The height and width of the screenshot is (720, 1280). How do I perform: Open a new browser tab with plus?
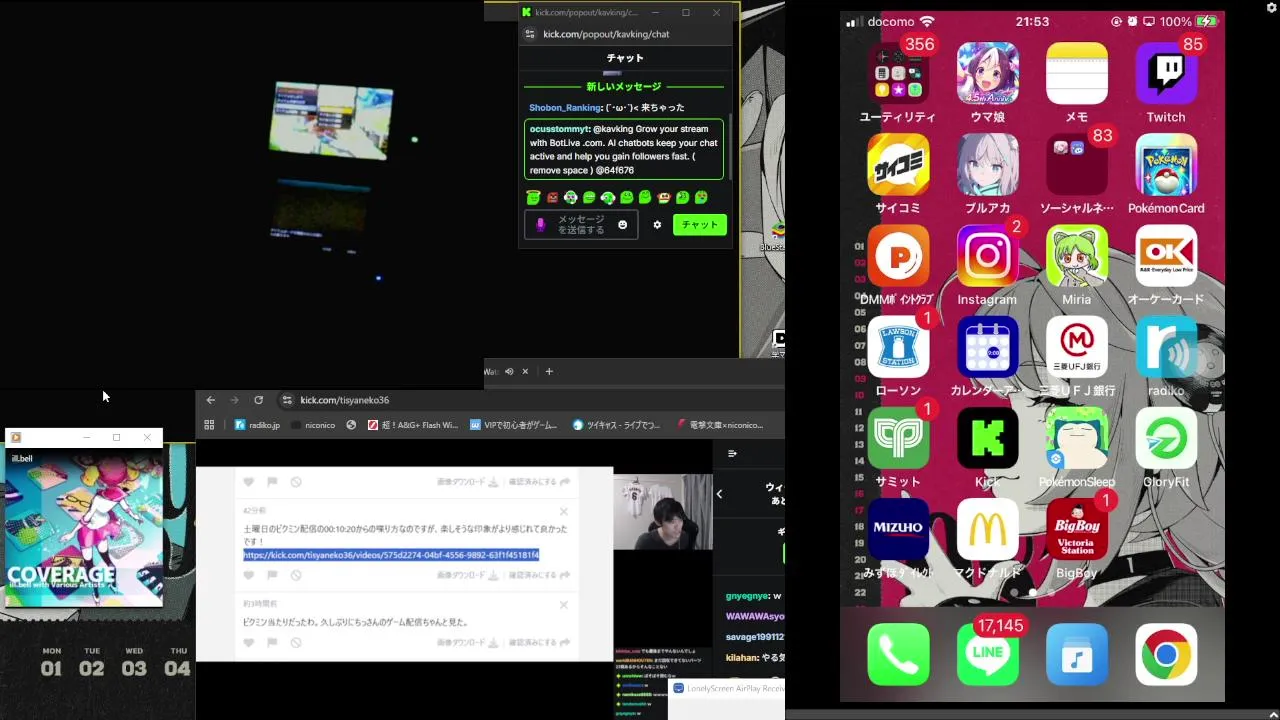coord(548,372)
